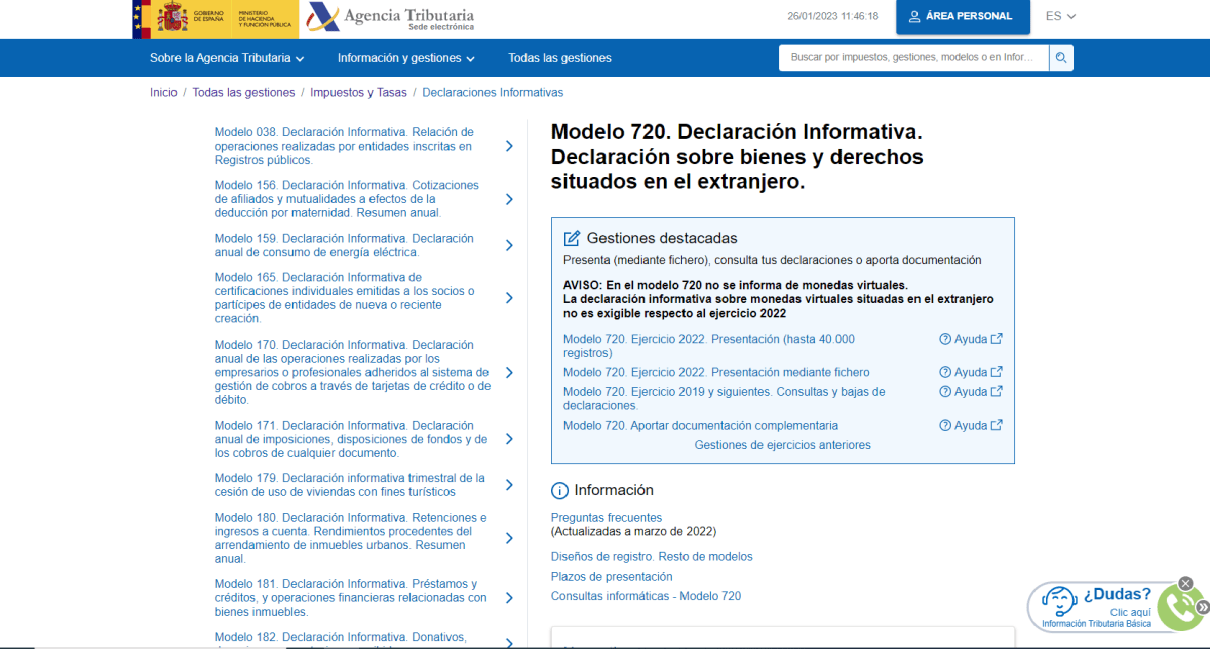The height and width of the screenshot is (649, 1210).
Task: Close the ¿Dudas? help widget
Action: [1185, 583]
